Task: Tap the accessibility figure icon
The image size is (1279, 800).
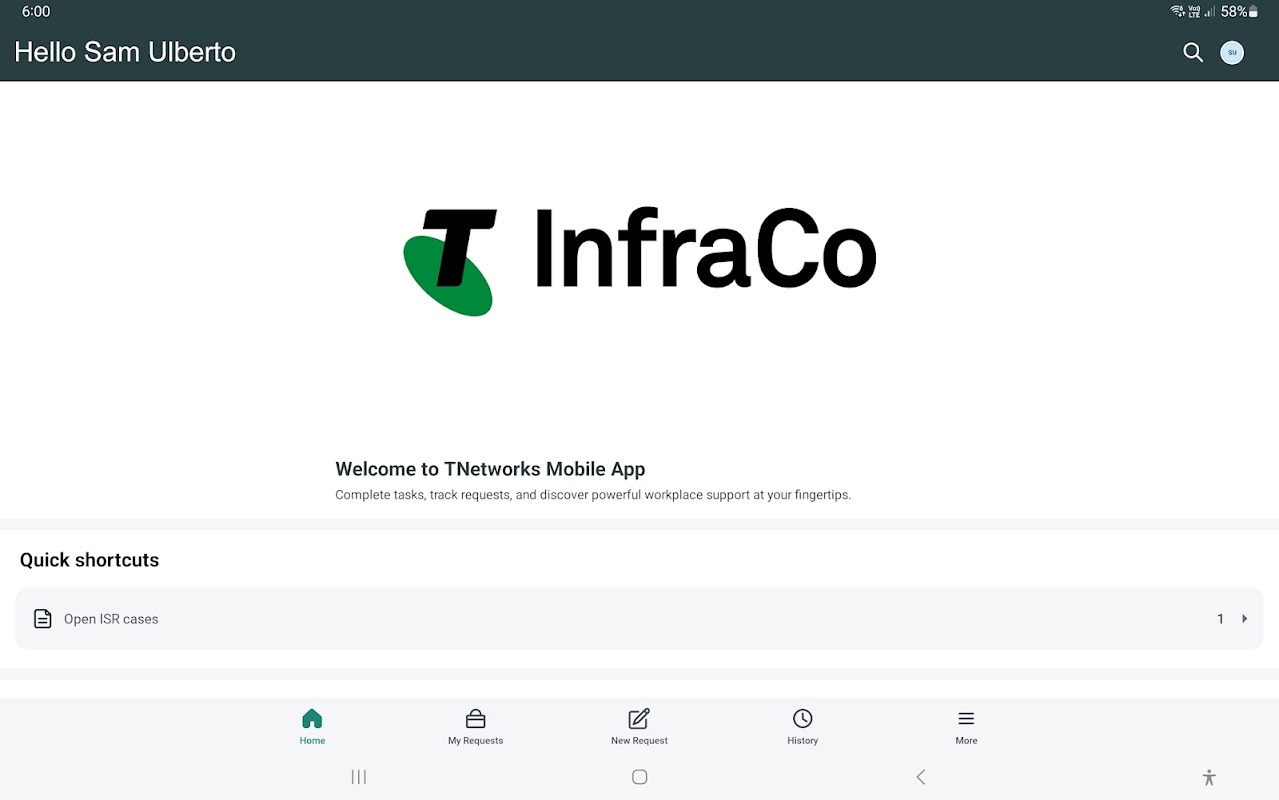Action: (1209, 777)
